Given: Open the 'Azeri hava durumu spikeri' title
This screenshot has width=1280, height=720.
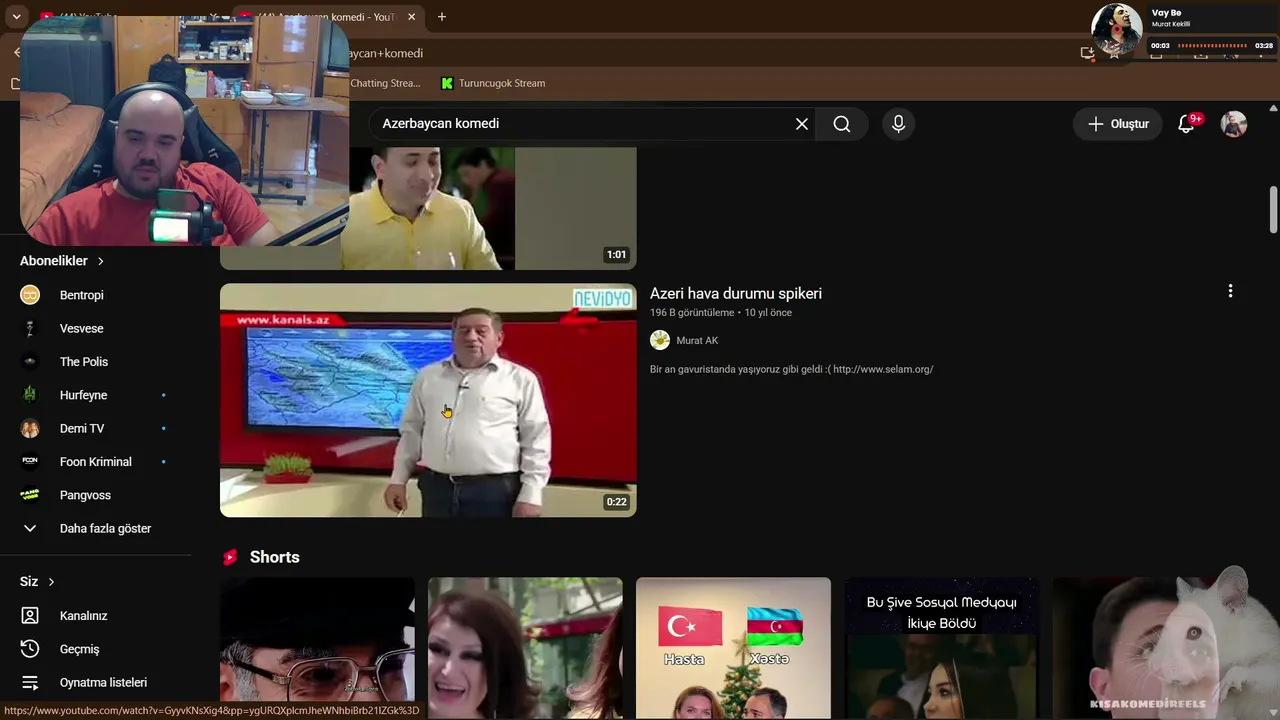Looking at the screenshot, I should [736, 293].
